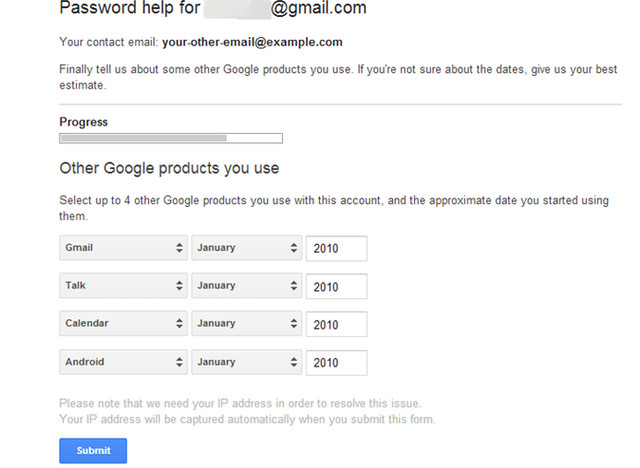This screenshot has height=468, width=640.
Task: Open the month dropdown in the Talk row
Action: (x=246, y=286)
